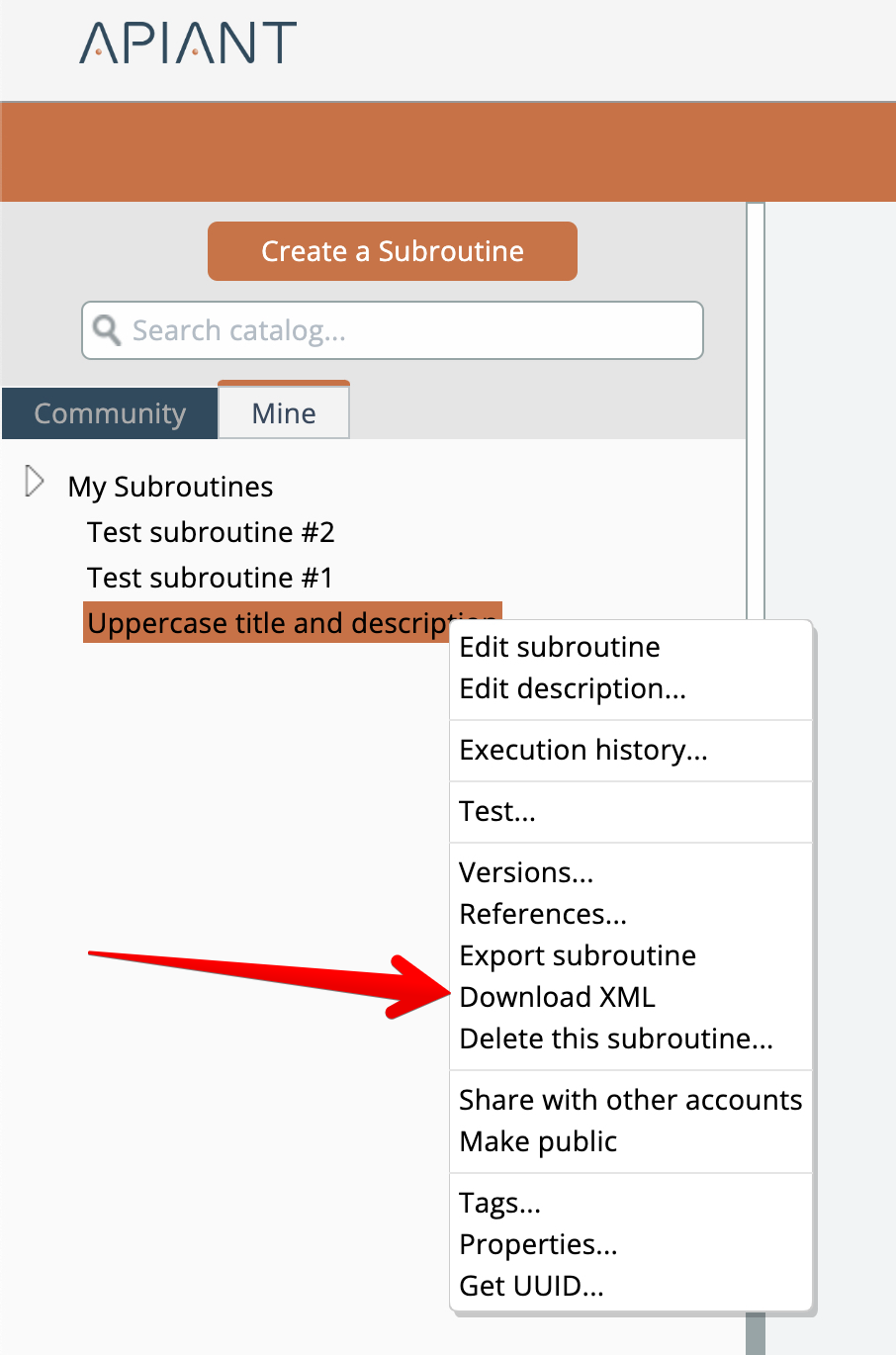Screen dimensions: 896x1355
Task: Select Test subroutine #2 in the tree
Action: pos(211,532)
